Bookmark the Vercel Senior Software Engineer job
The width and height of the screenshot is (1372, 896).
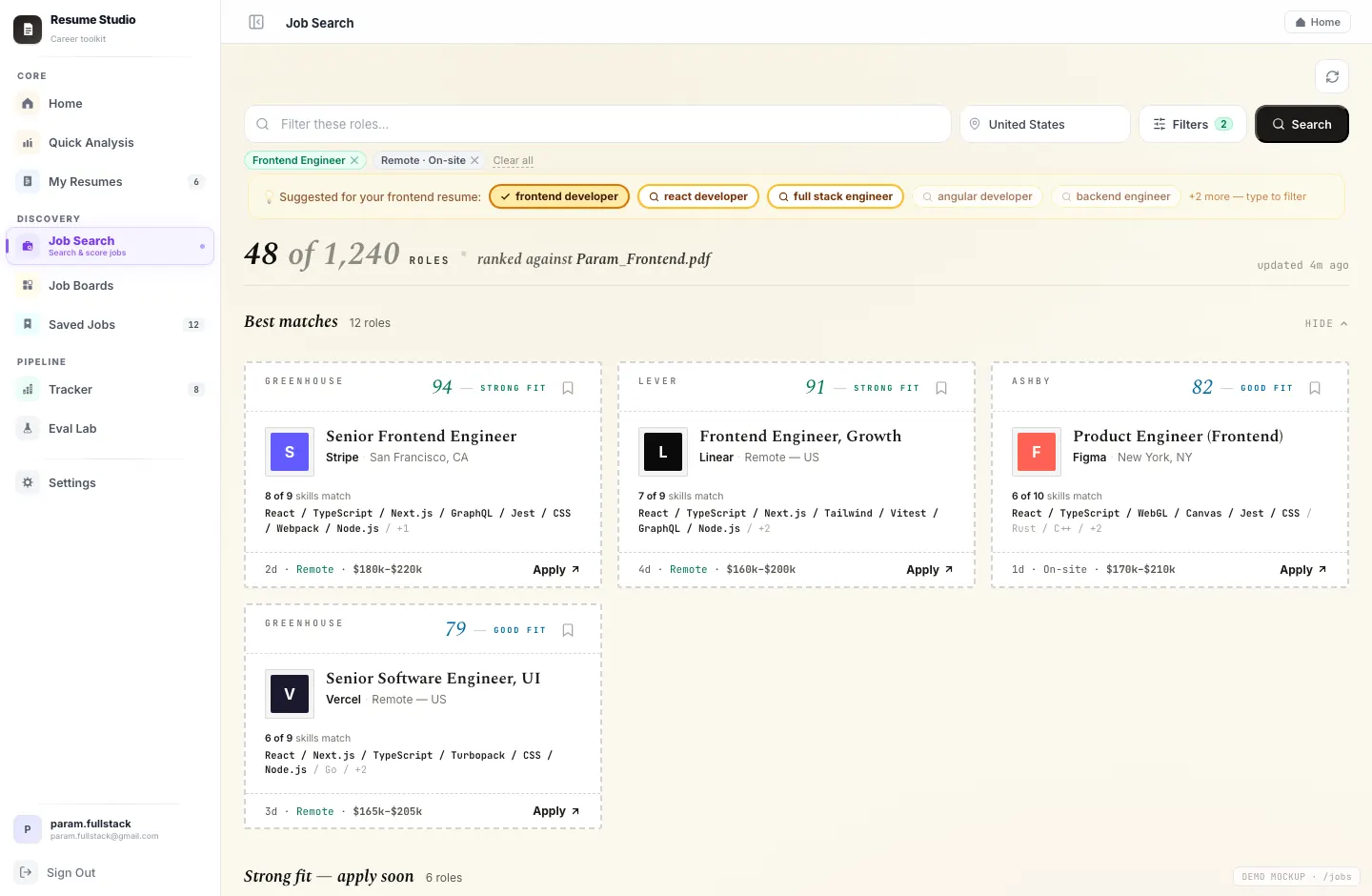pos(568,630)
